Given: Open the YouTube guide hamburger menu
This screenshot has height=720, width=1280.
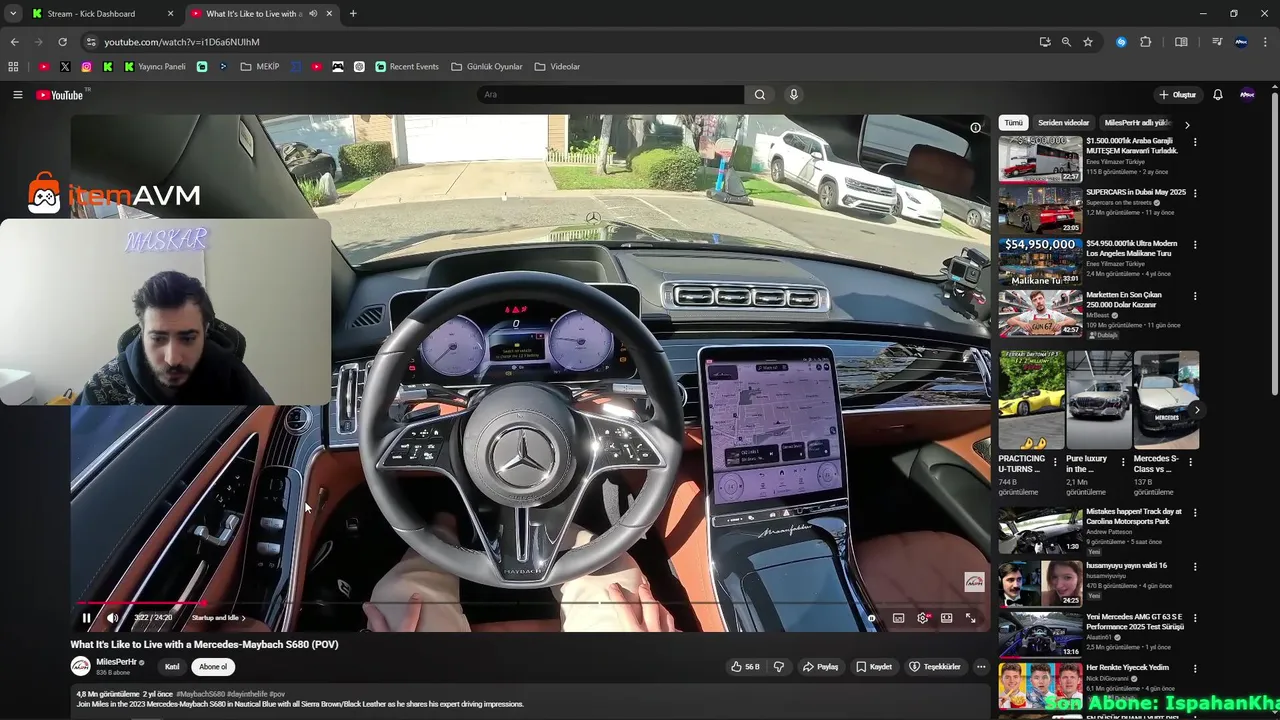Looking at the screenshot, I should coord(17,95).
